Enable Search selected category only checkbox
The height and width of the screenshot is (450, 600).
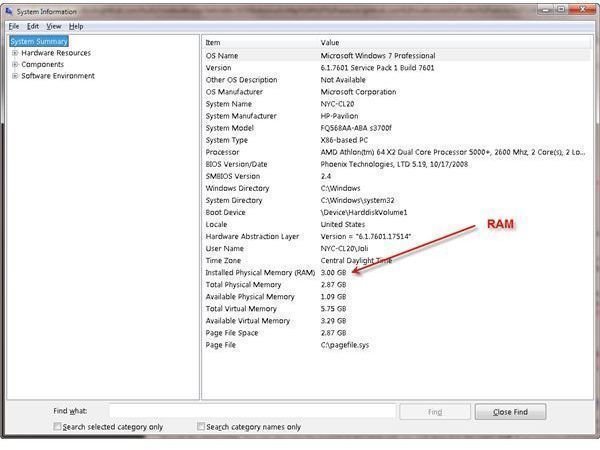[x=57, y=426]
